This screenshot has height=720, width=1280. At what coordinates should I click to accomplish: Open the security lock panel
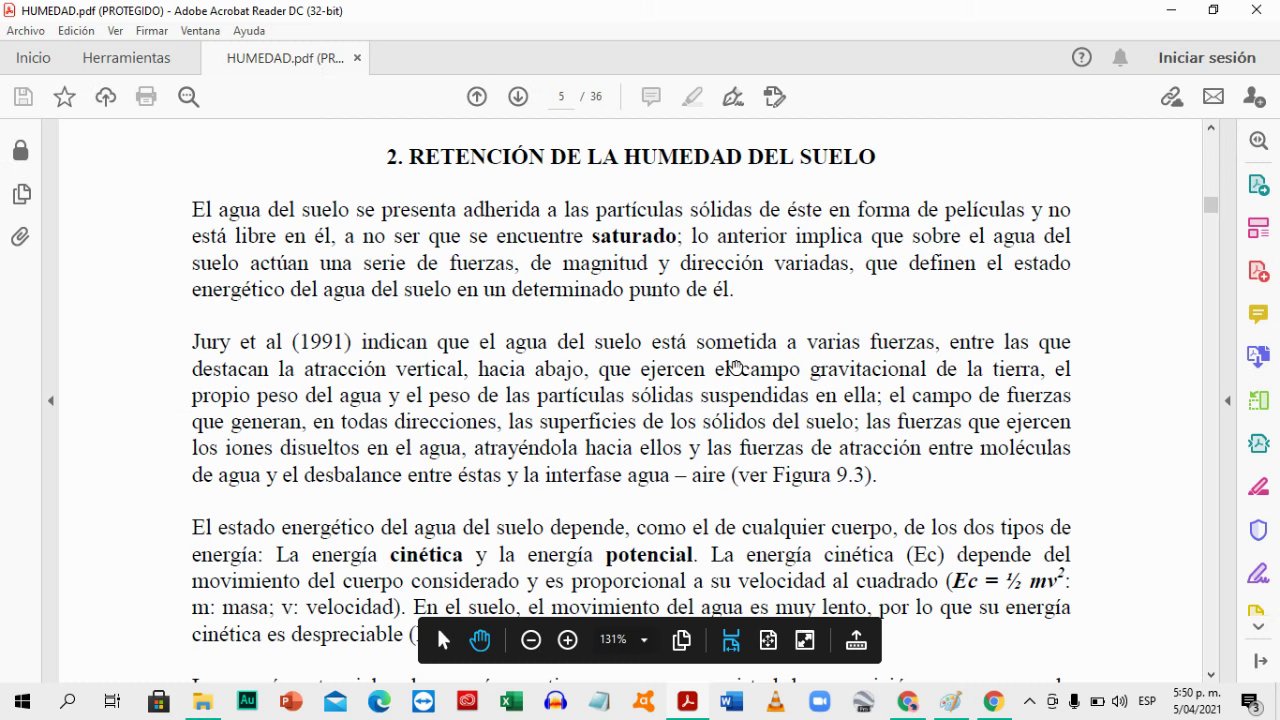(20, 150)
